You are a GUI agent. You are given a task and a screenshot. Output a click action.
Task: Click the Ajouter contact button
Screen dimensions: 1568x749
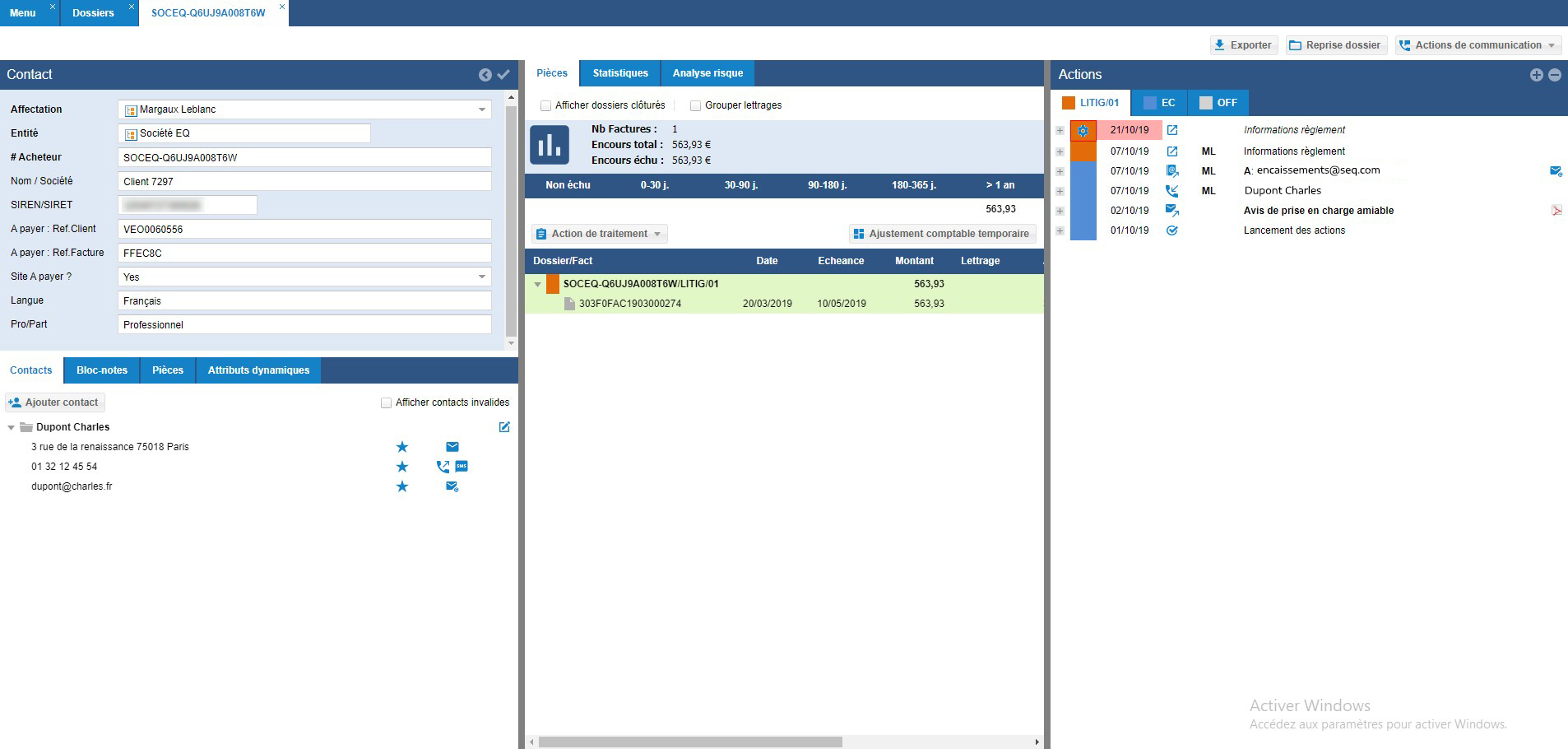54,402
